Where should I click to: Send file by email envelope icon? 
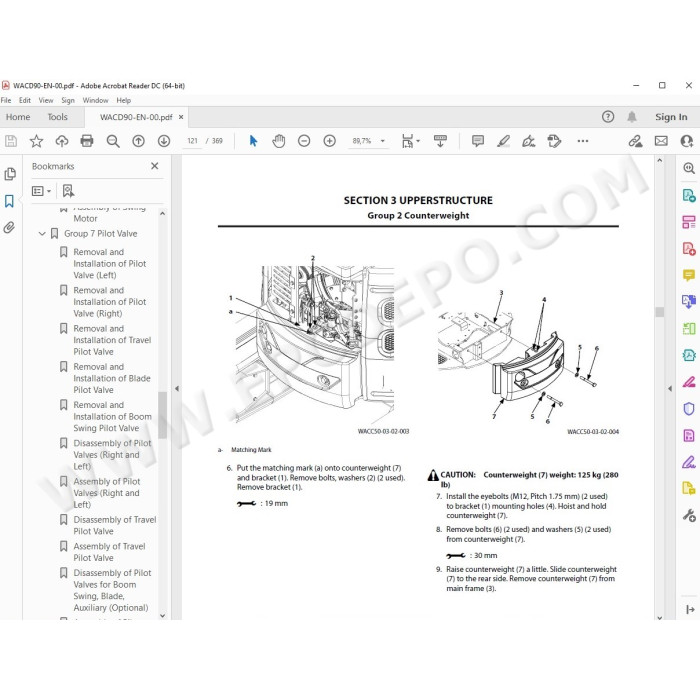661,141
